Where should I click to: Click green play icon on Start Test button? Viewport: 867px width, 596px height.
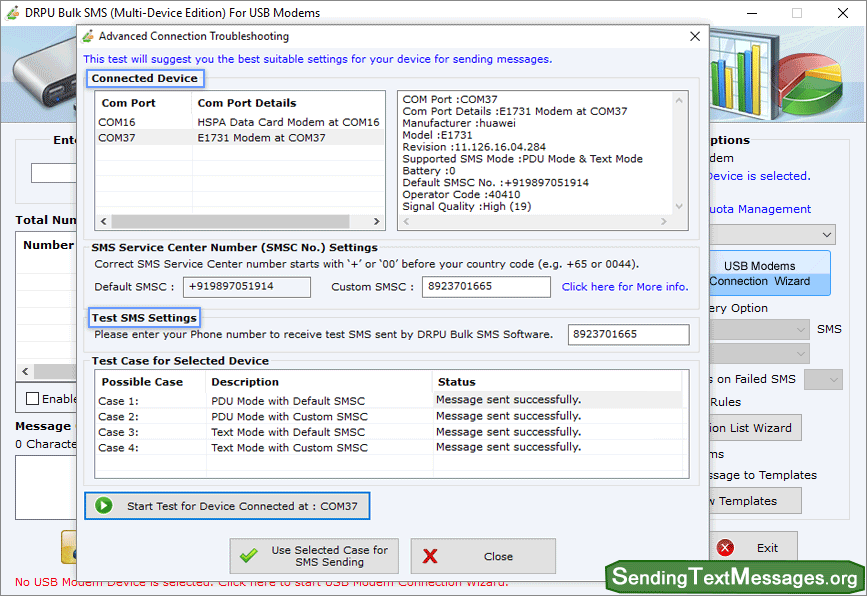point(103,505)
